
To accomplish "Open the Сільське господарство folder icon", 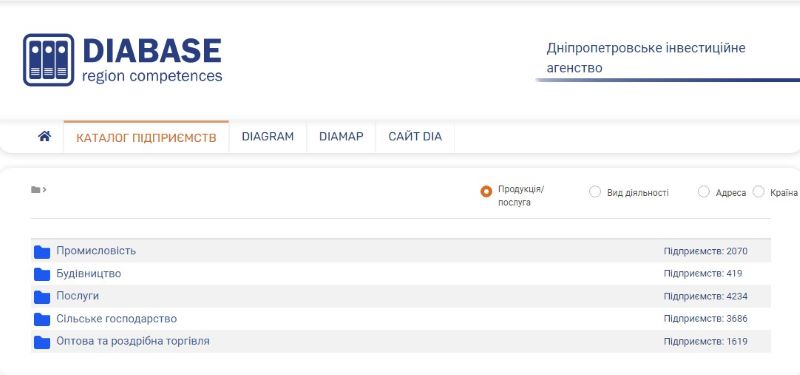I will (x=42, y=319).
